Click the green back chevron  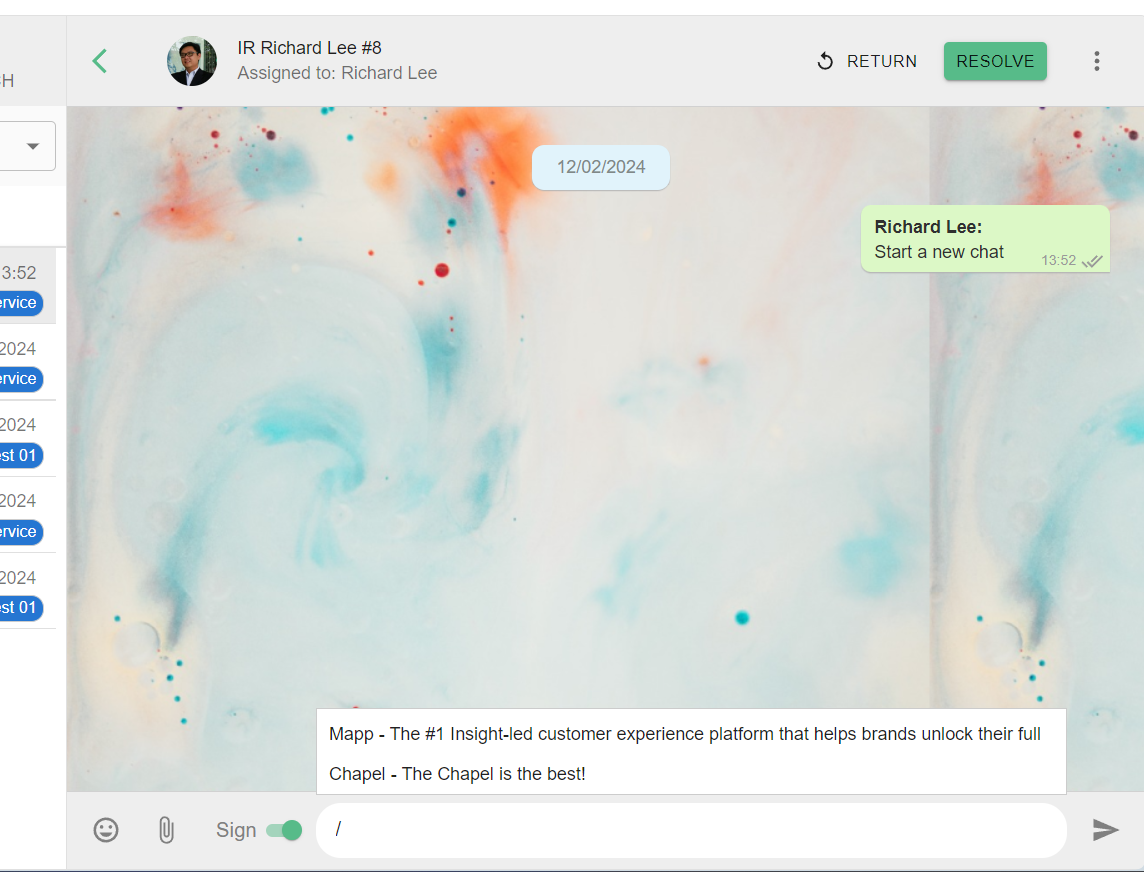pyautogui.click(x=99, y=60)
